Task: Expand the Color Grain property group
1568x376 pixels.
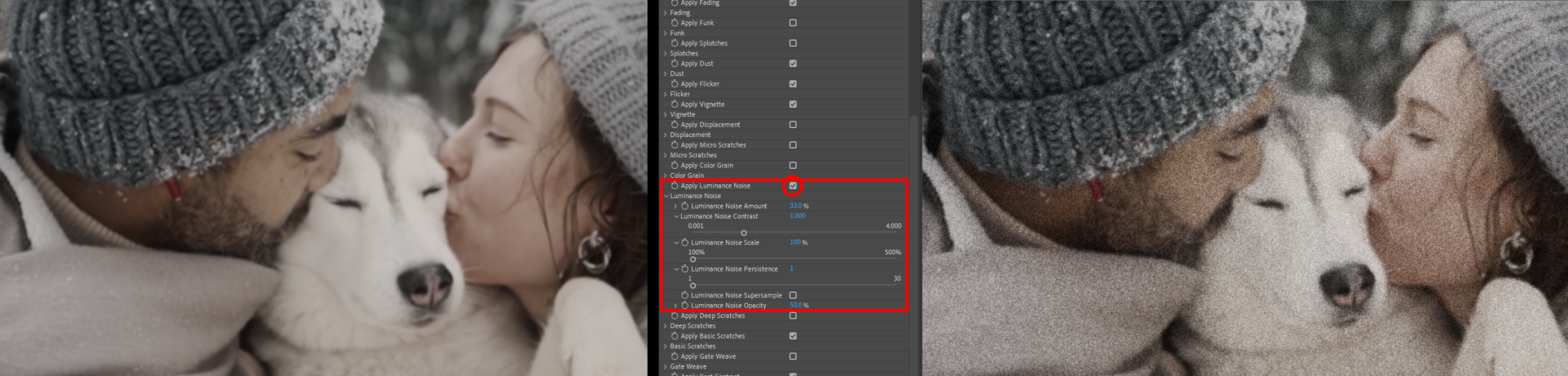Action: [666, 176]
